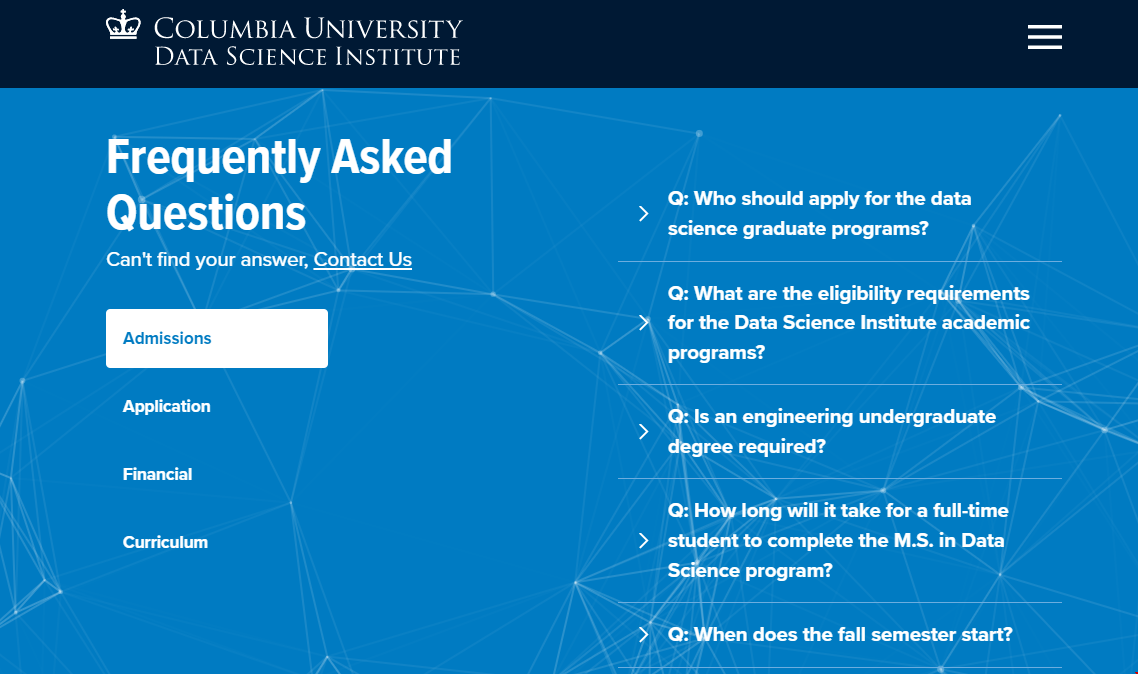The width and height of the screenshot is (1138, 674).
Task: Expand chevron beside fall semester start question
Action: [643, 635]
